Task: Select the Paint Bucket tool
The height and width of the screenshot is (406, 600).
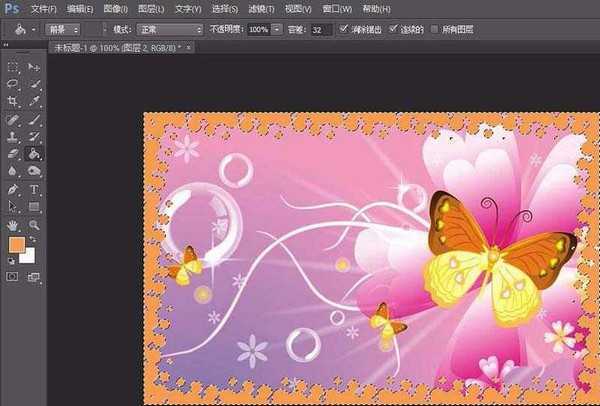Action: pos(34,154)
